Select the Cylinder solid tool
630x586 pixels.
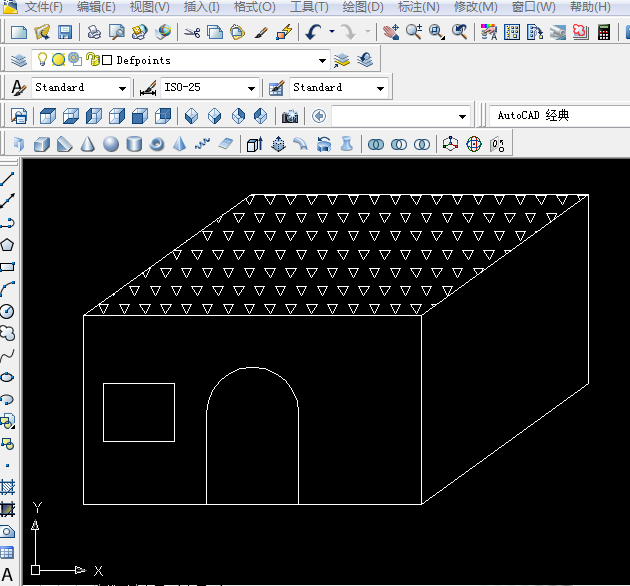[x=134, y=144]
